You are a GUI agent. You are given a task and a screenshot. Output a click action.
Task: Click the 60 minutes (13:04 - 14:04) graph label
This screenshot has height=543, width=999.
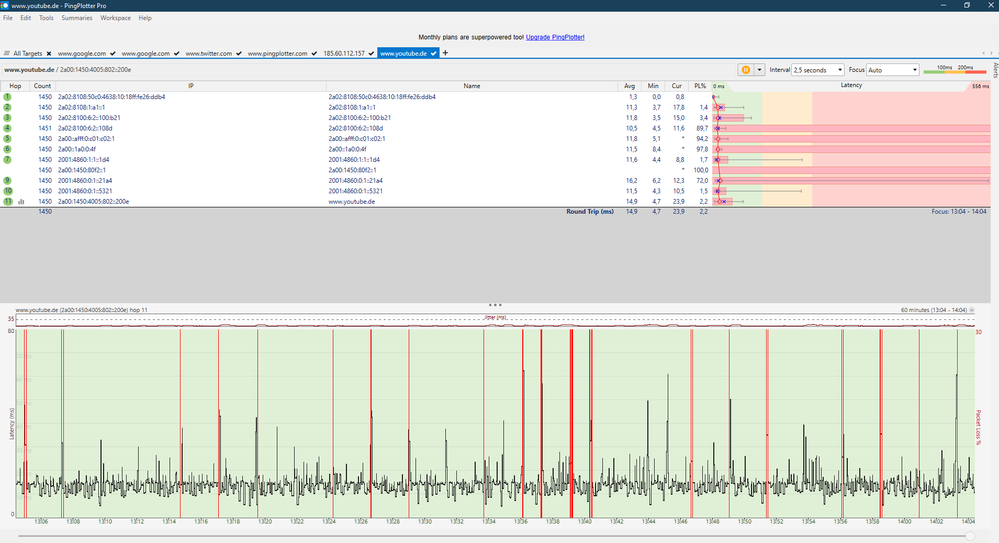[934, 310]
